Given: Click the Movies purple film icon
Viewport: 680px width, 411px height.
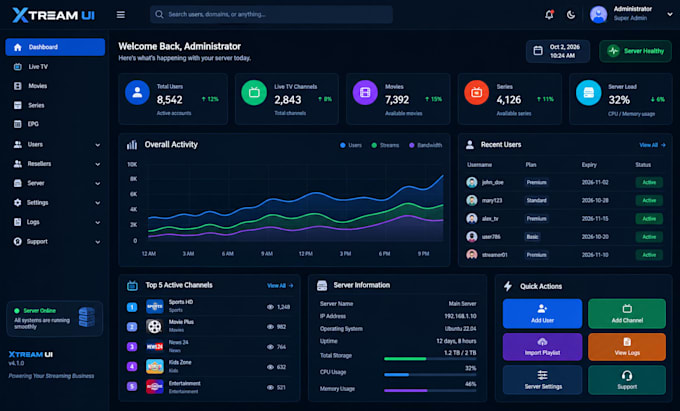Looking at the screenshot, I should pos(365,92).
